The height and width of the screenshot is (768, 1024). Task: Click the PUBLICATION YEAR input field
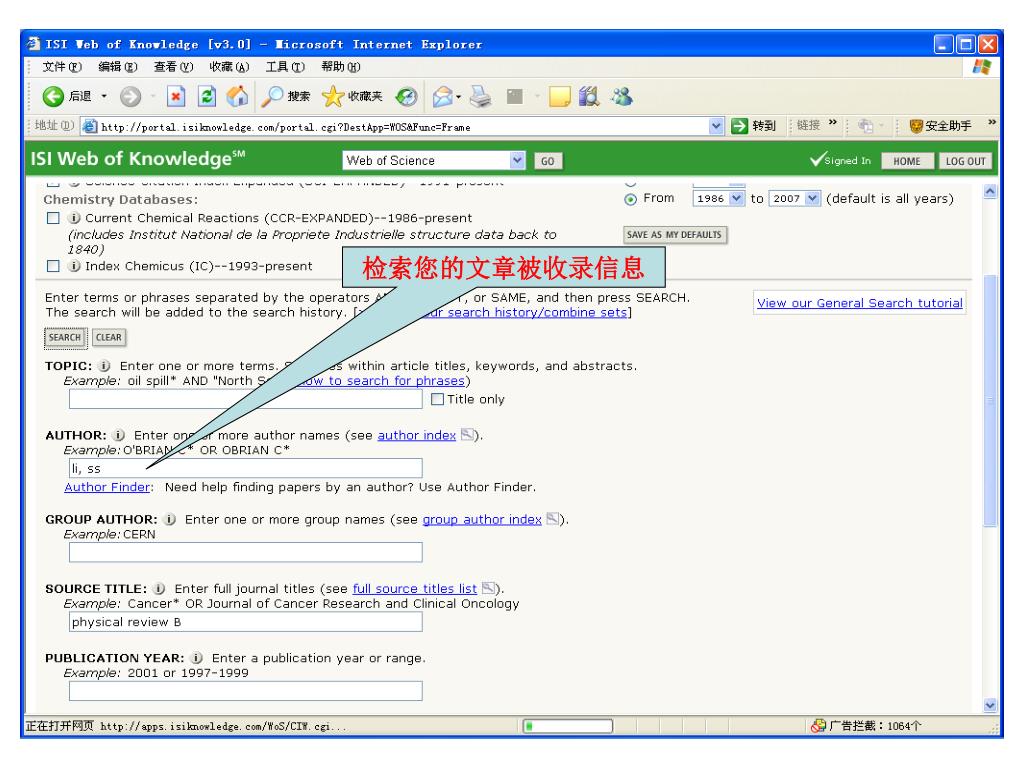[x=246, y=691]
